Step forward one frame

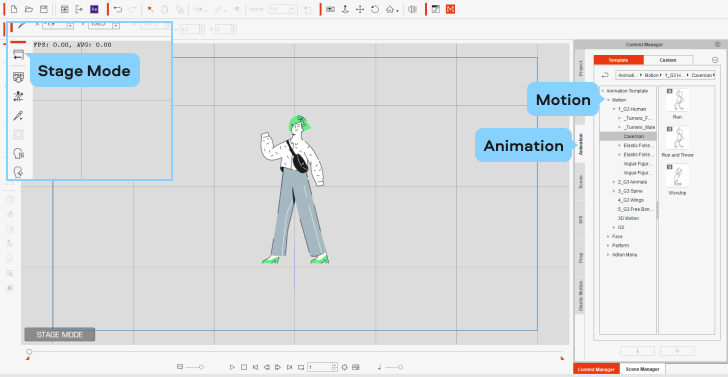[x=278, y=367]
